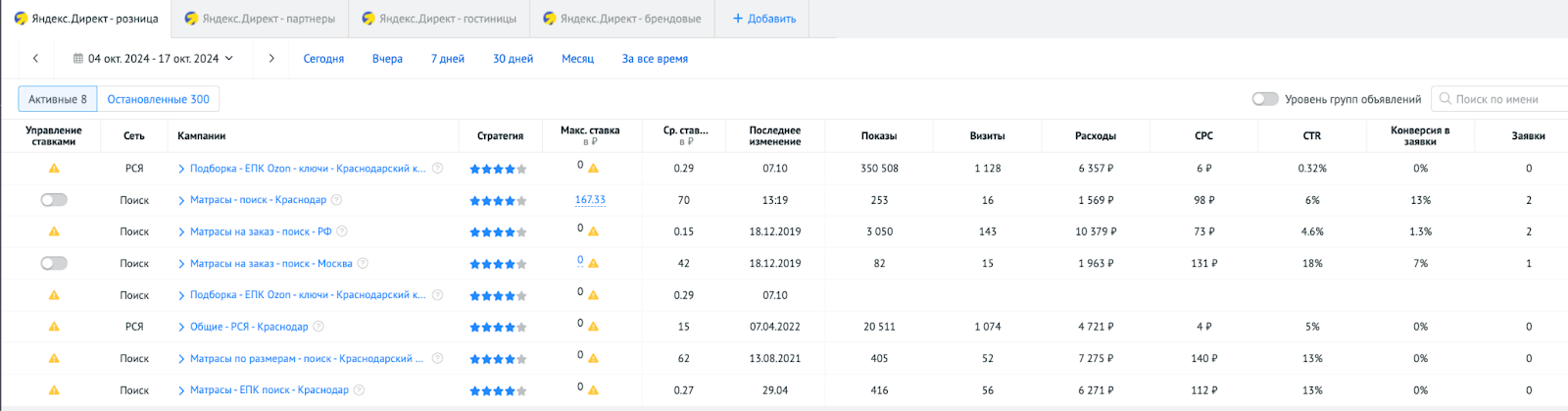Click star rating strategy for Общие - РСЯ - Краснодар
Viewport: 1568px width, 411px height.
pos(499,328)
